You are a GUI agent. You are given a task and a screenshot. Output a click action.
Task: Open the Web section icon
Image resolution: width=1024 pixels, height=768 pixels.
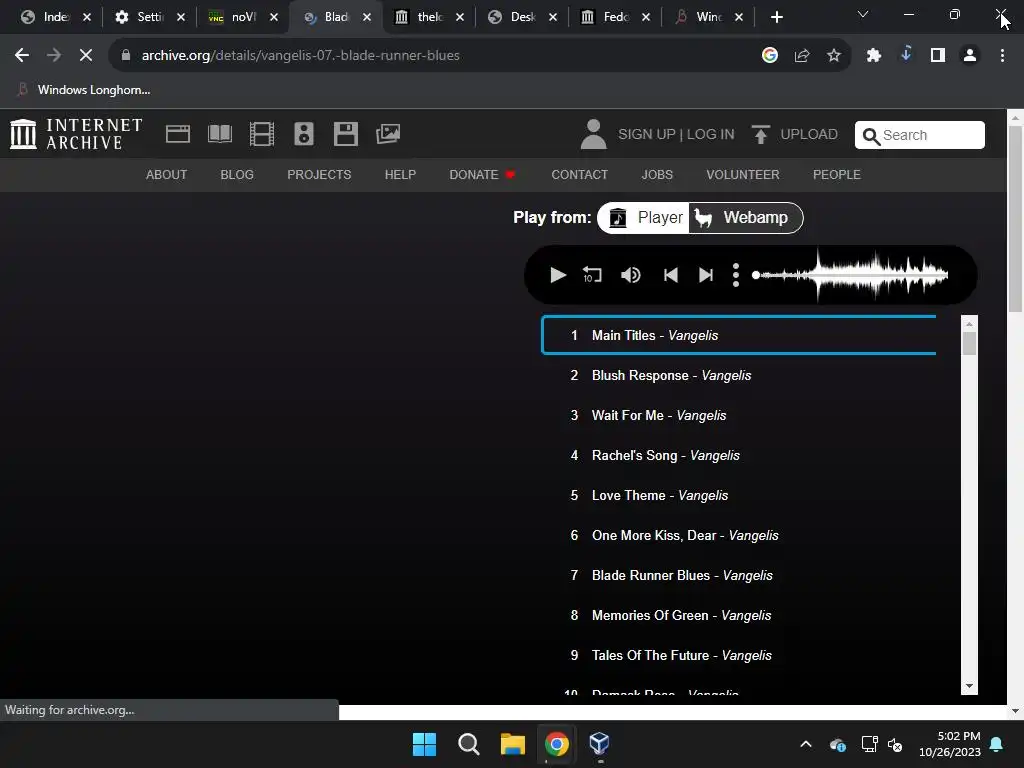click(178, 134)
